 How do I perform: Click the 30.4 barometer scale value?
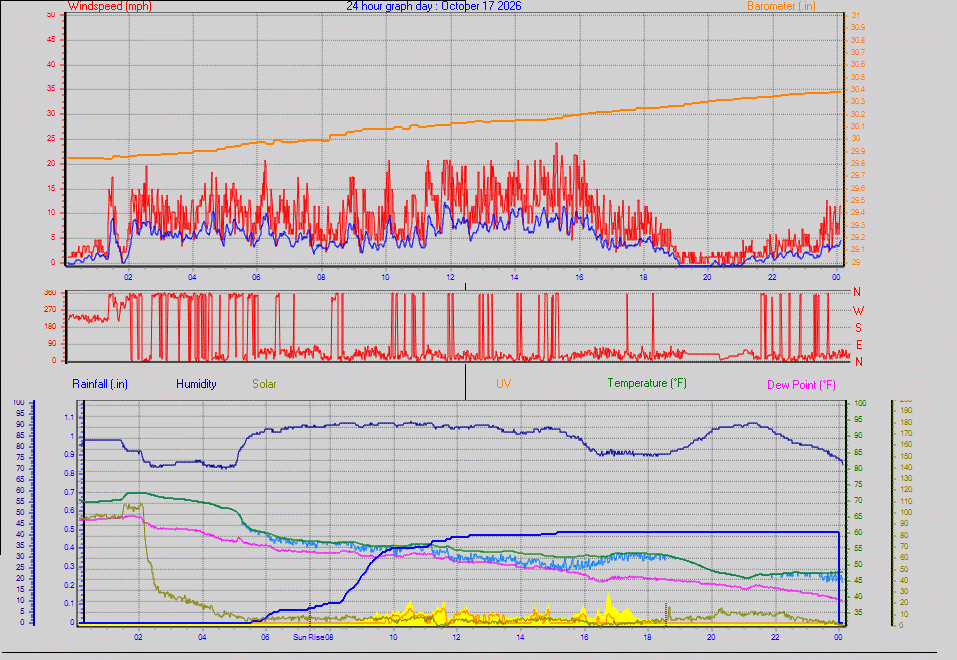(858, 89)
